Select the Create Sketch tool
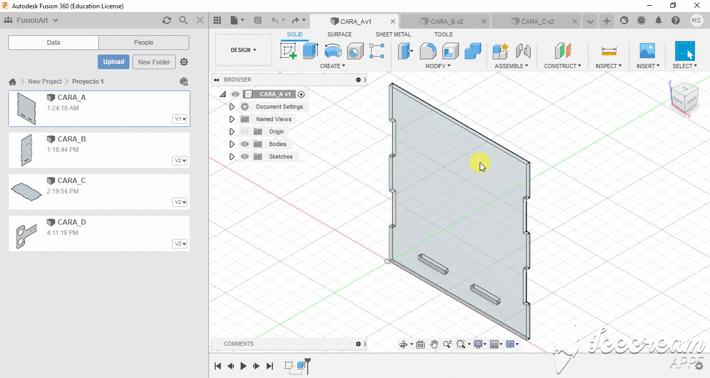710x378 pixels. (x=288, y=51)
